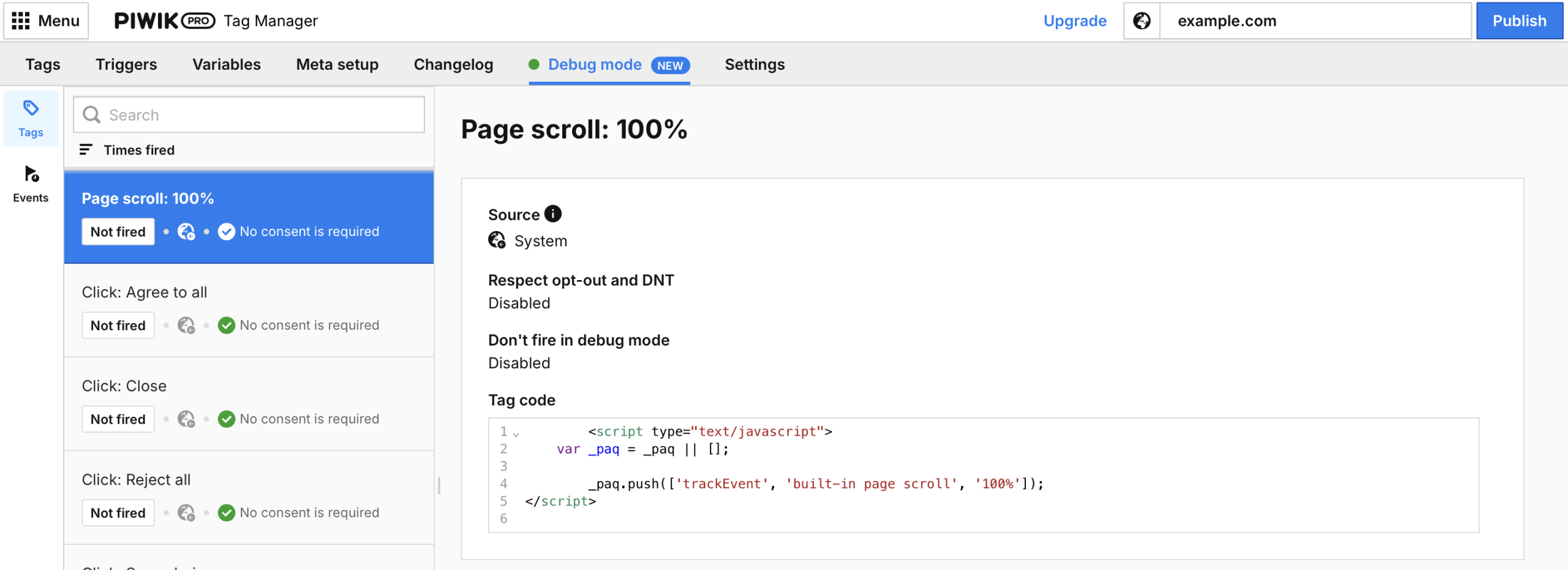Click the green Debug mode status dot

[x=534, y=64]
